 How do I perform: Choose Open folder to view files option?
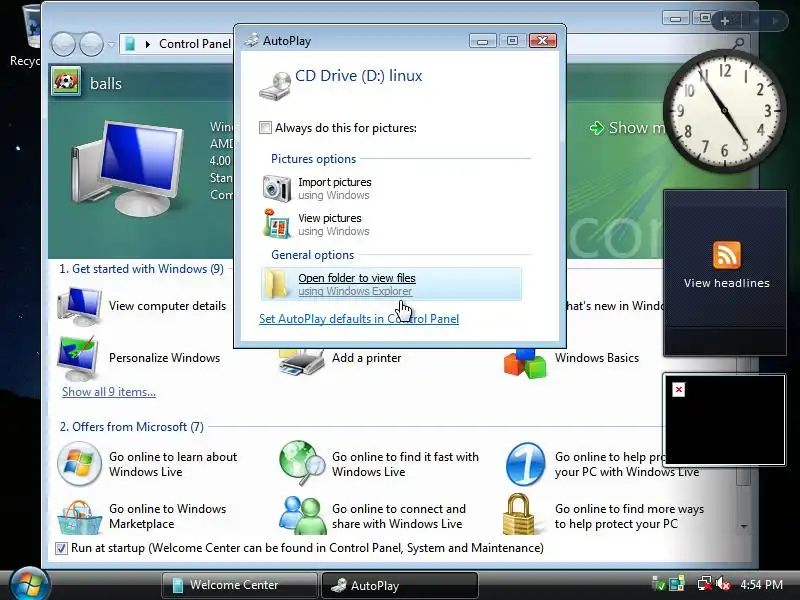point(391,284)
